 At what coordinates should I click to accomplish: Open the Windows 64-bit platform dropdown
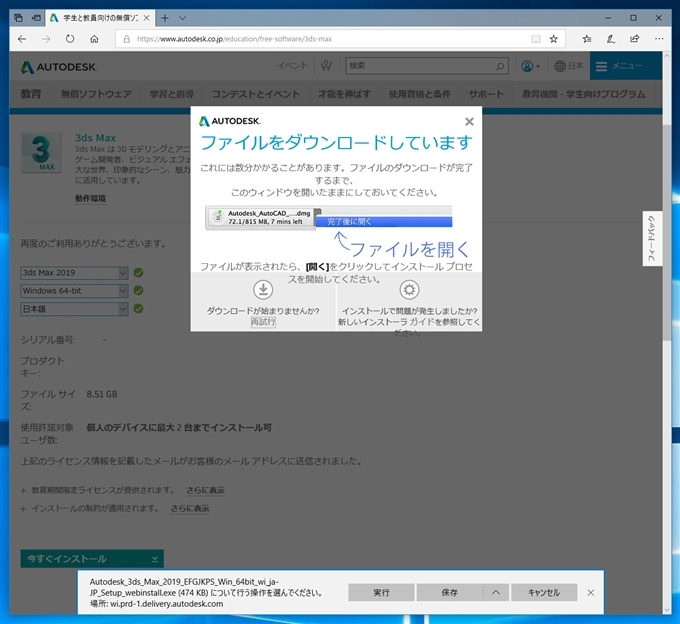click(74, 291)
